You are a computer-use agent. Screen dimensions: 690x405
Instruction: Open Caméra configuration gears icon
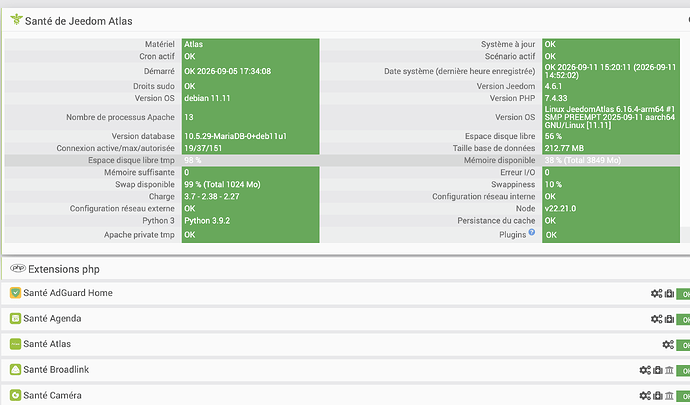(x=645, y=396)
